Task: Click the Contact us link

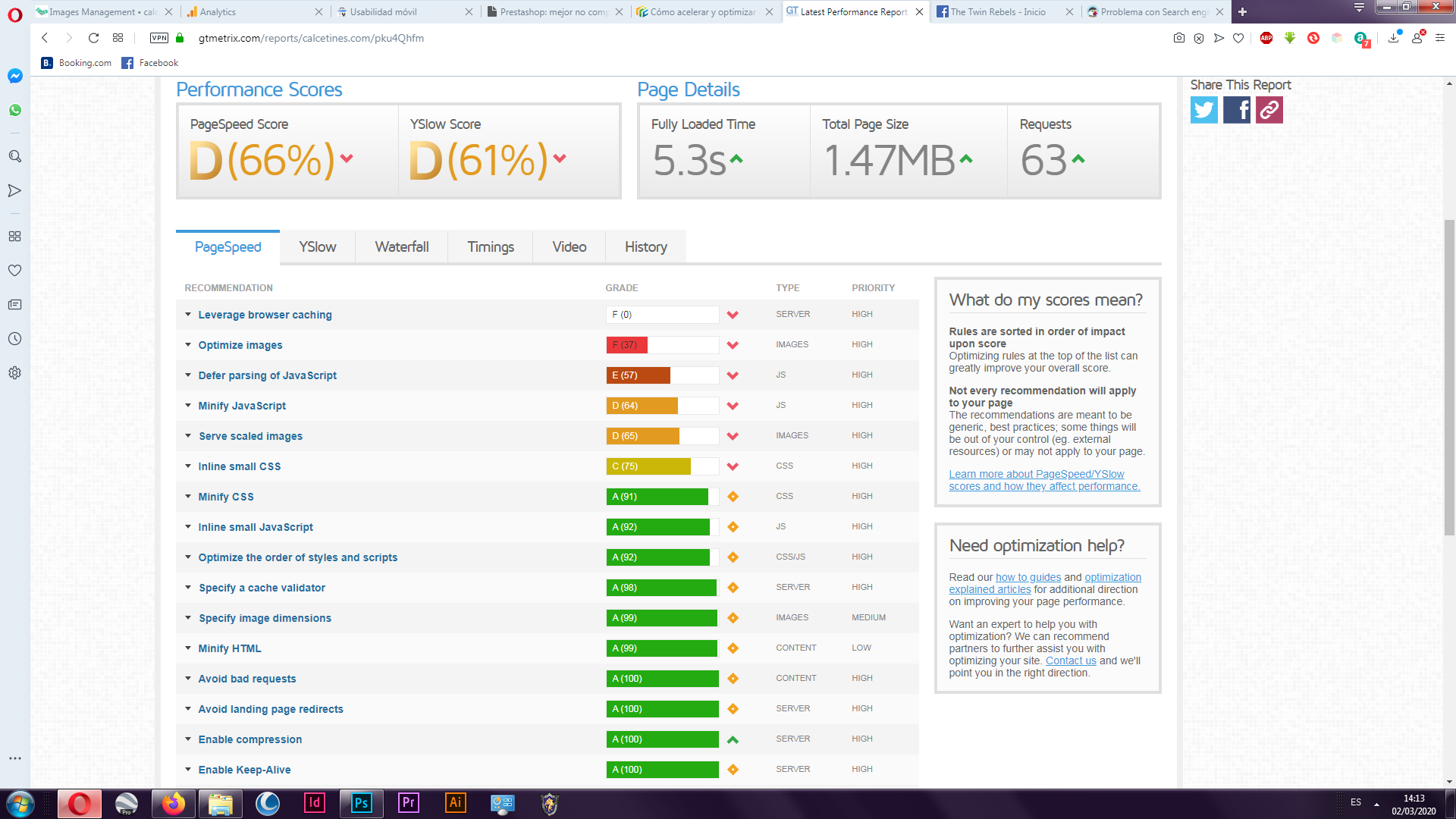Action: coord(1070,661)
